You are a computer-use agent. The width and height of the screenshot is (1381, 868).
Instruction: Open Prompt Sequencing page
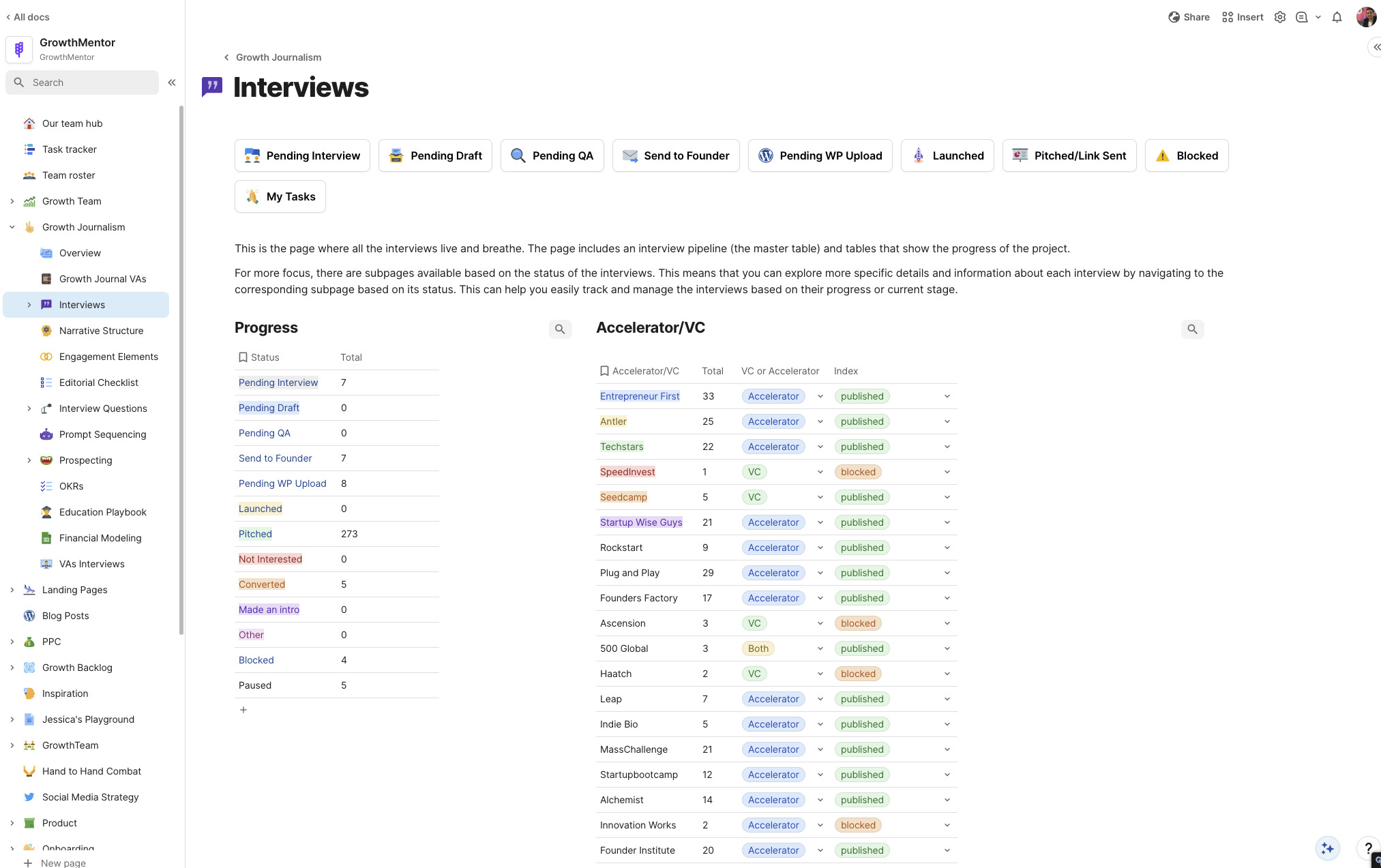point(102,434)
